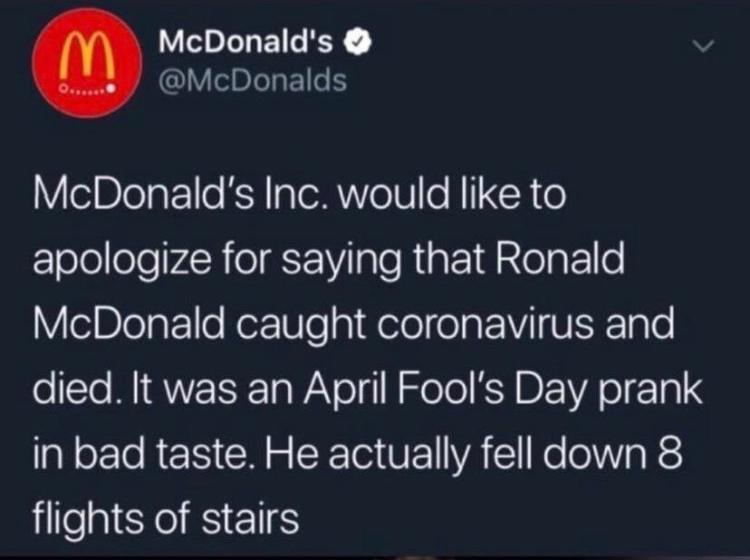Viewport: 750px width, 560px height.
Task: Click the word "apologize" in the tweet
Action: point(121,261)
